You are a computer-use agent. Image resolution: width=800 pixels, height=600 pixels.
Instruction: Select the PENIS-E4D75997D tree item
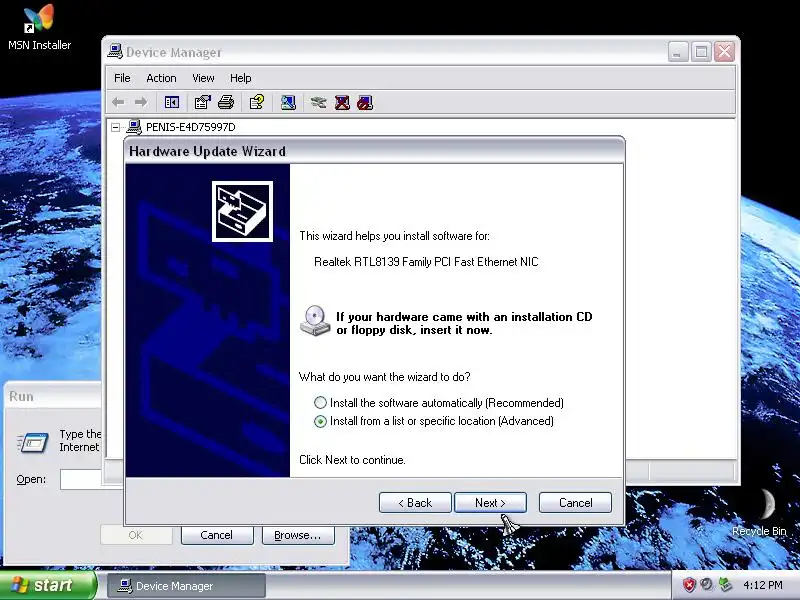pos(190,127)
